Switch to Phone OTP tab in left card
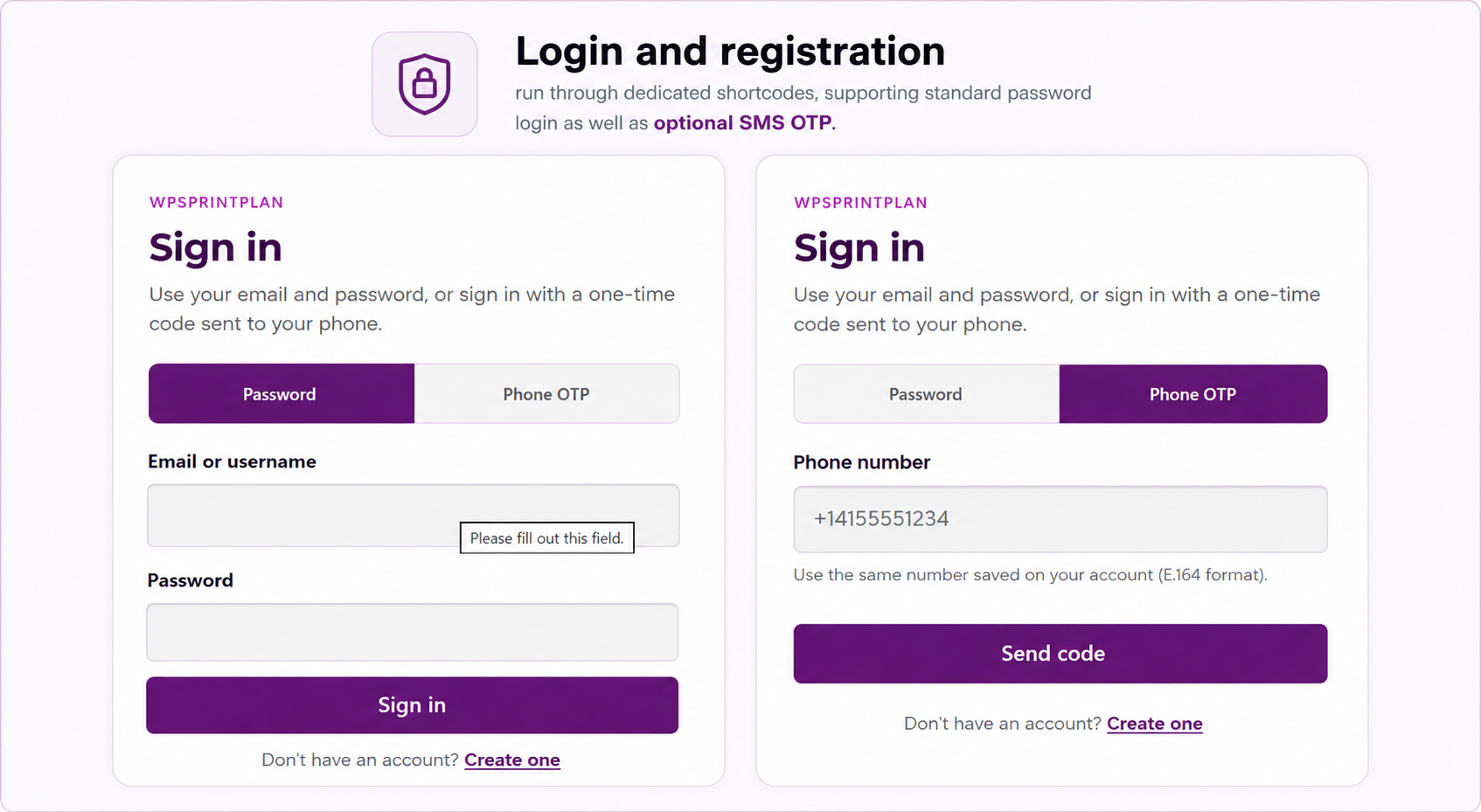 point(546,393)
